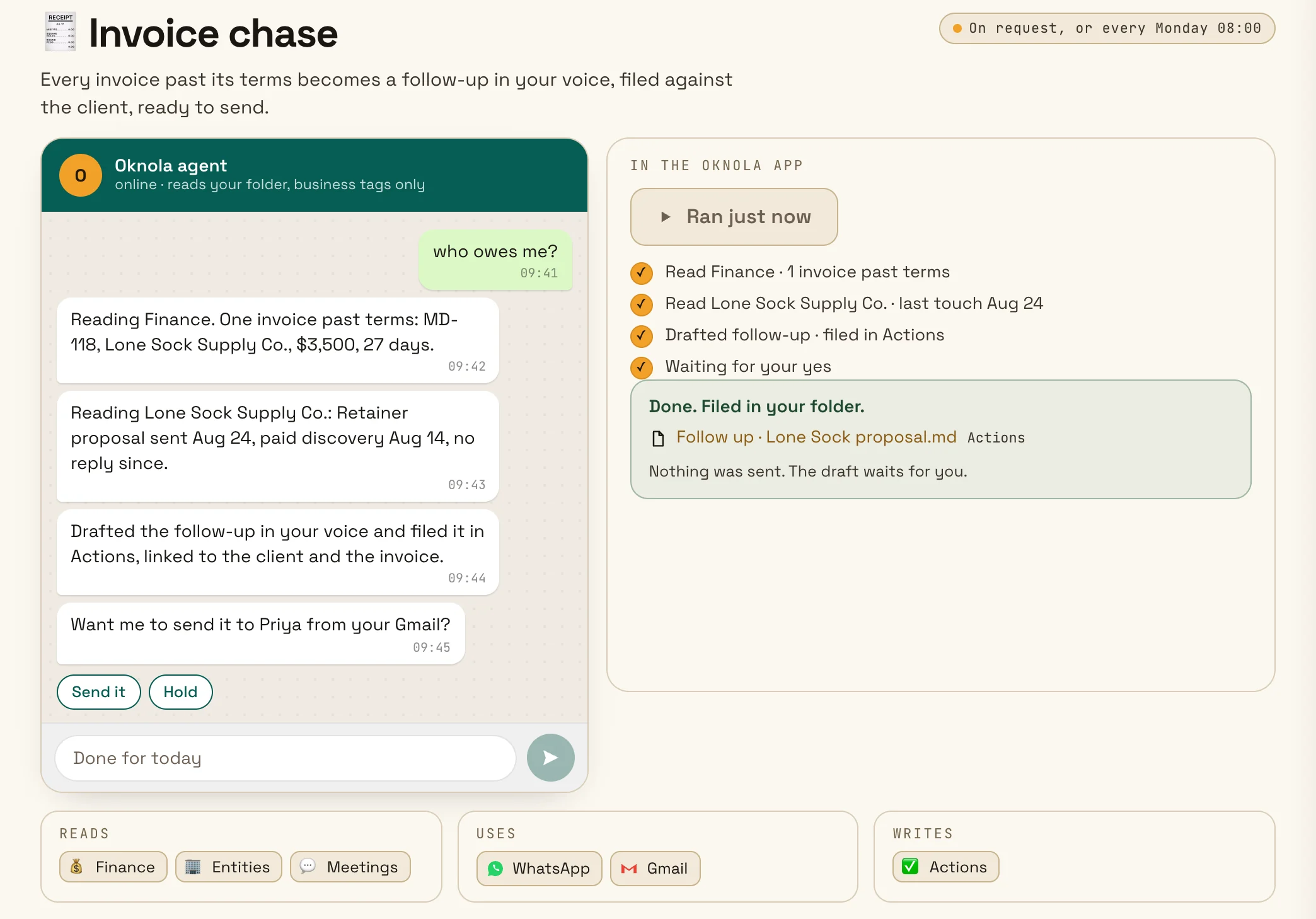Click the Send it button
The height and width of the screenshot is (919, 1316).
pos(99,692)
